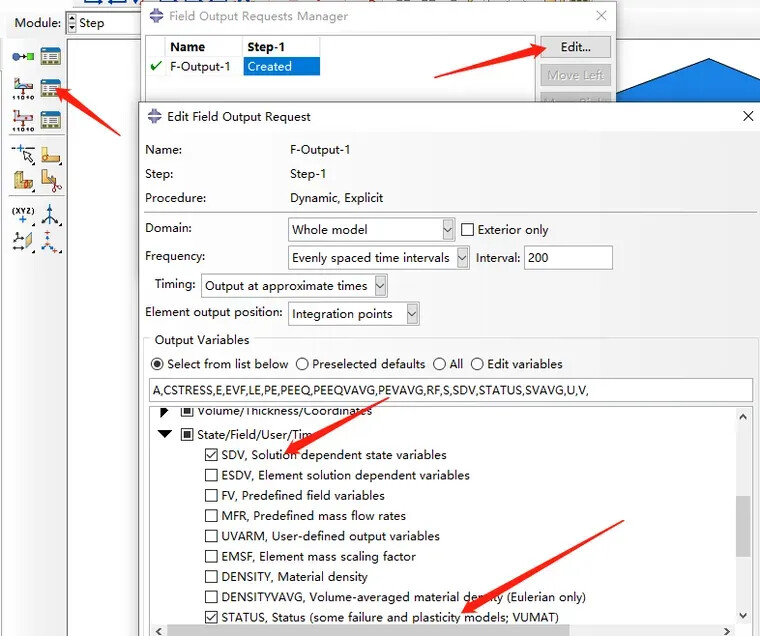Collapse the State/Field/User/Time tree group
Image resolution: width=760 pixels, height=636 pixels.
tap(163, 435)
